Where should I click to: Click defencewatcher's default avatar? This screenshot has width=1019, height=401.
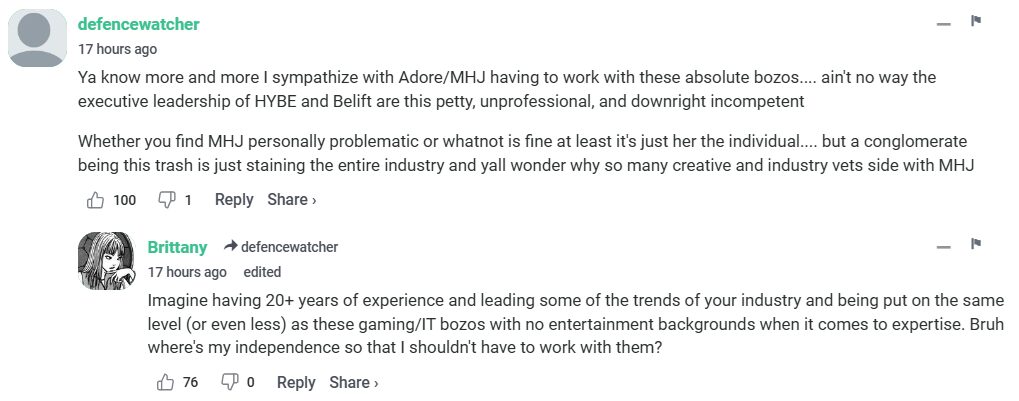[37, 39]
